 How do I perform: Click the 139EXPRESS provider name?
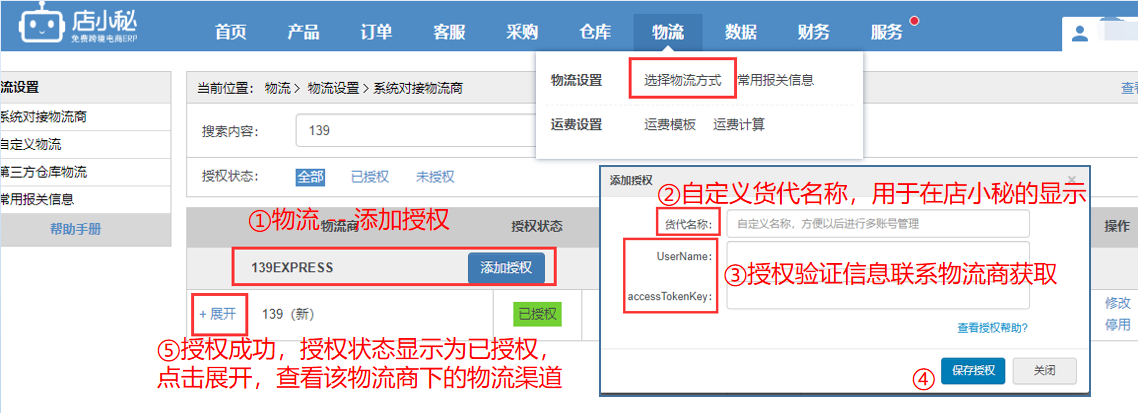(292, 267)
